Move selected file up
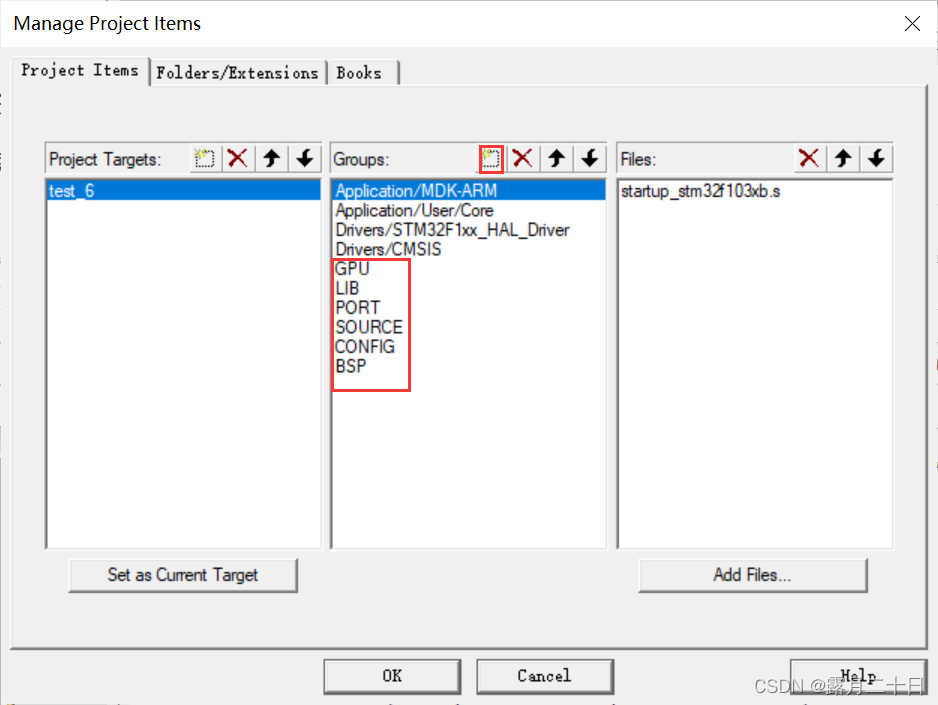The image size is (938, 705). [x=843, y=158]
